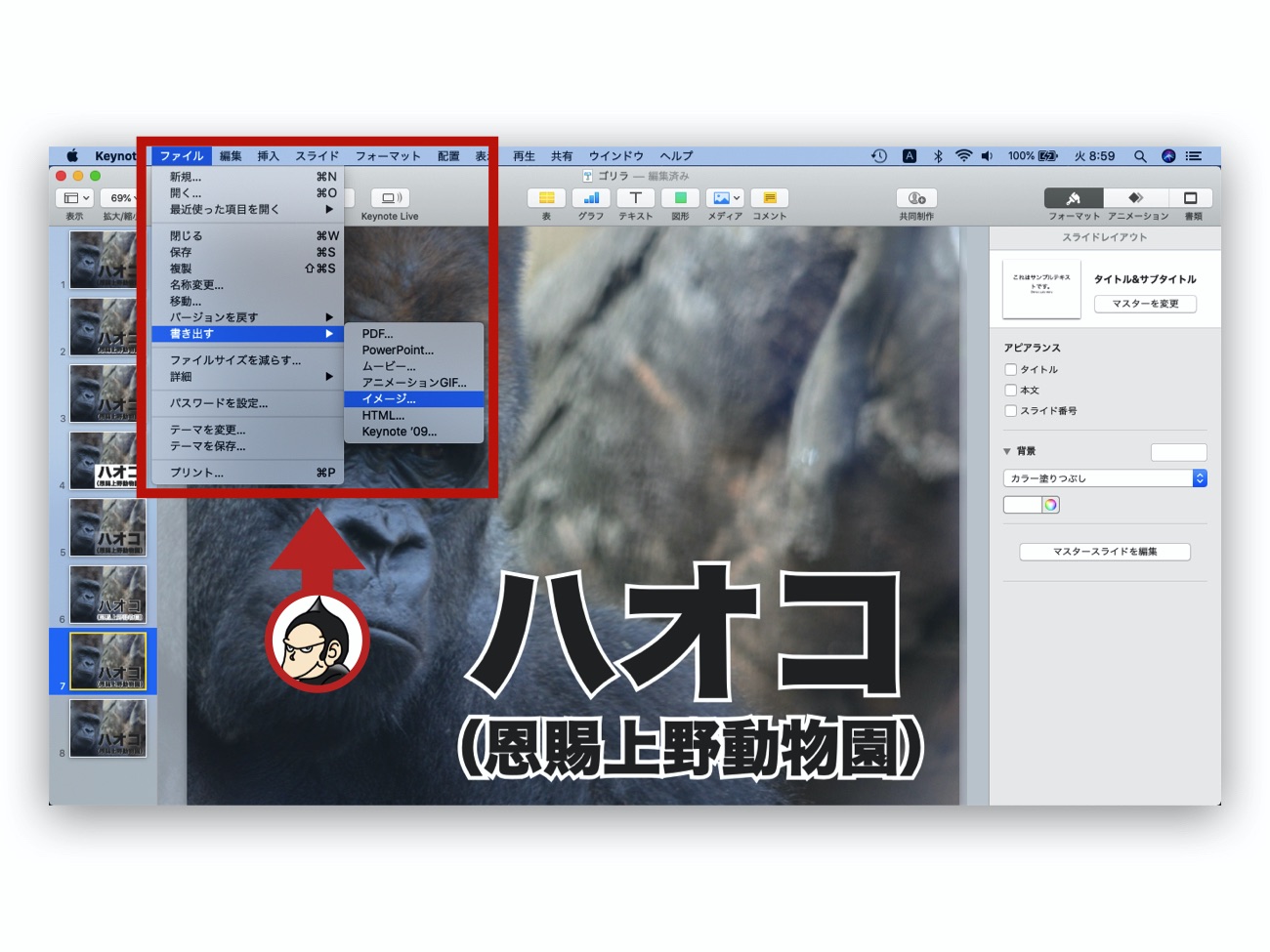Enable the タイトル checkbox
The height and width of the screenshot is (952, 1270).
pos(1011,369)
